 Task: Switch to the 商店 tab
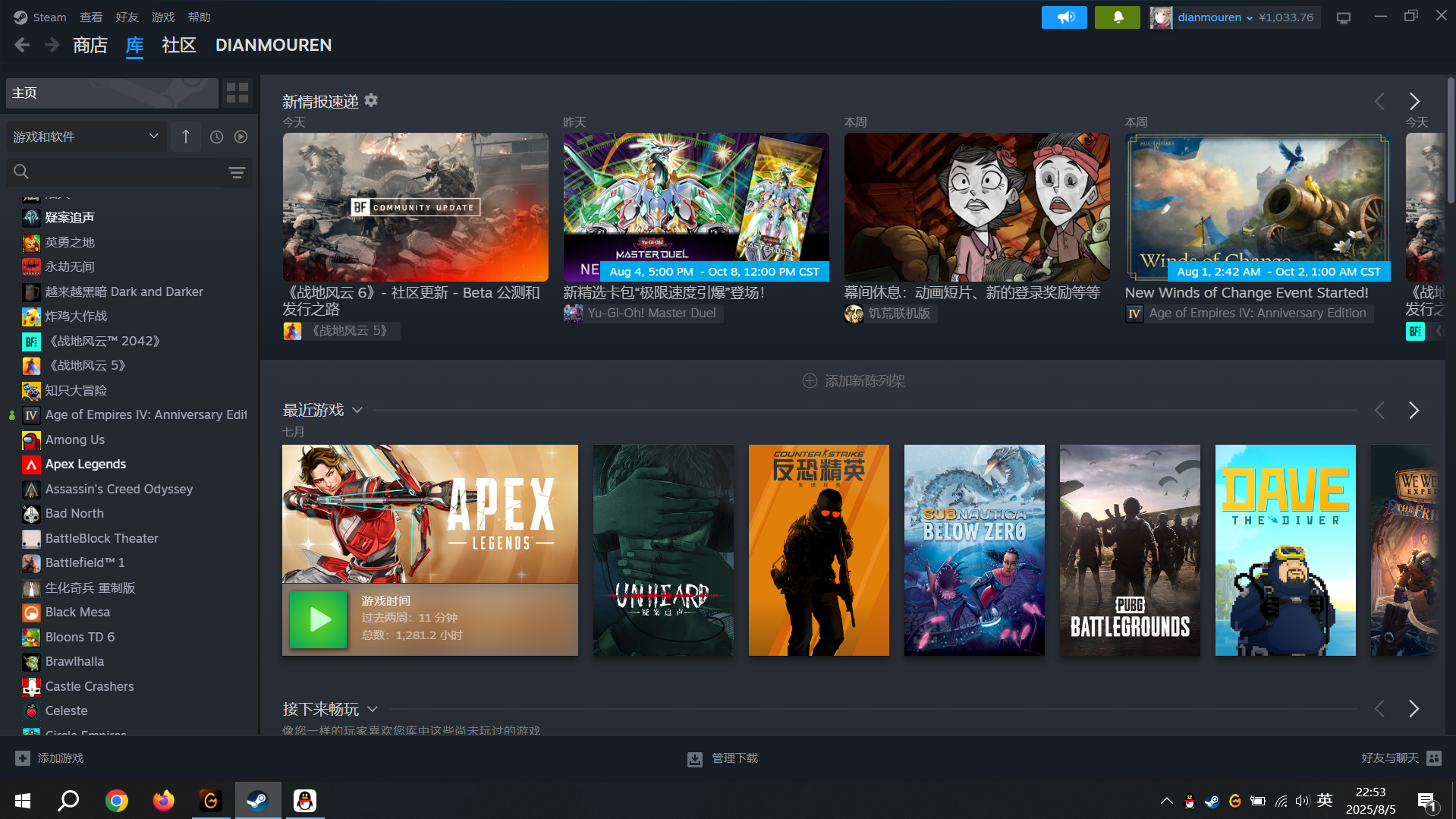pyautogui.click(x=90, y=46)
